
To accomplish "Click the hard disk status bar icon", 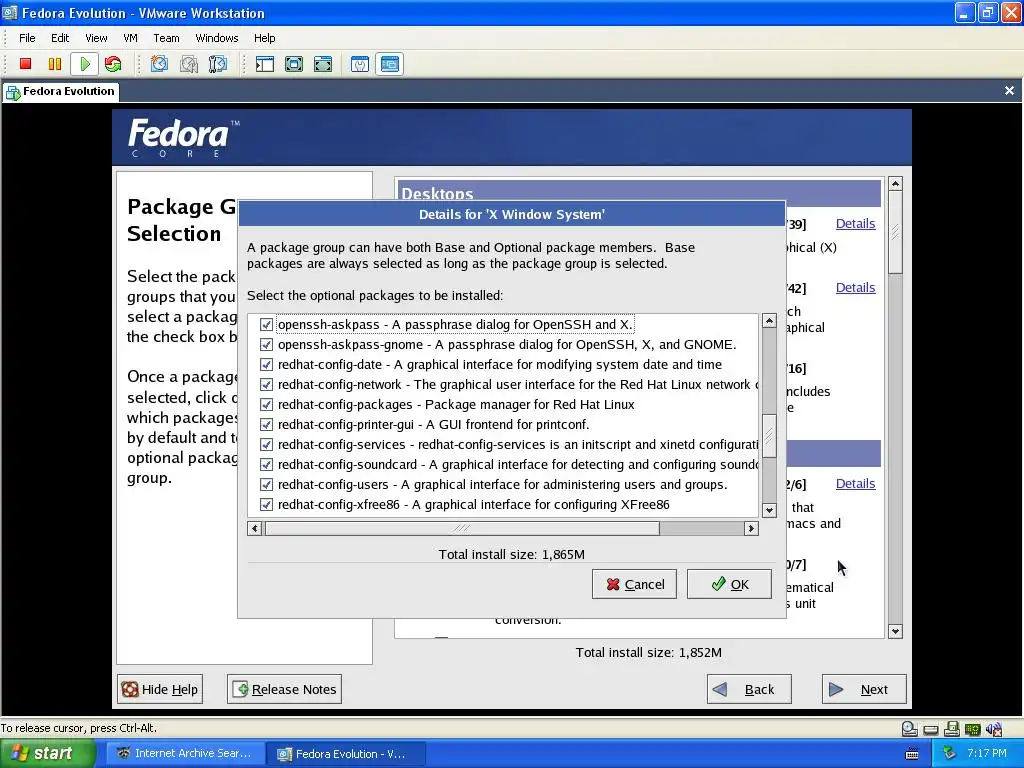I will click(x=909, y=729).
